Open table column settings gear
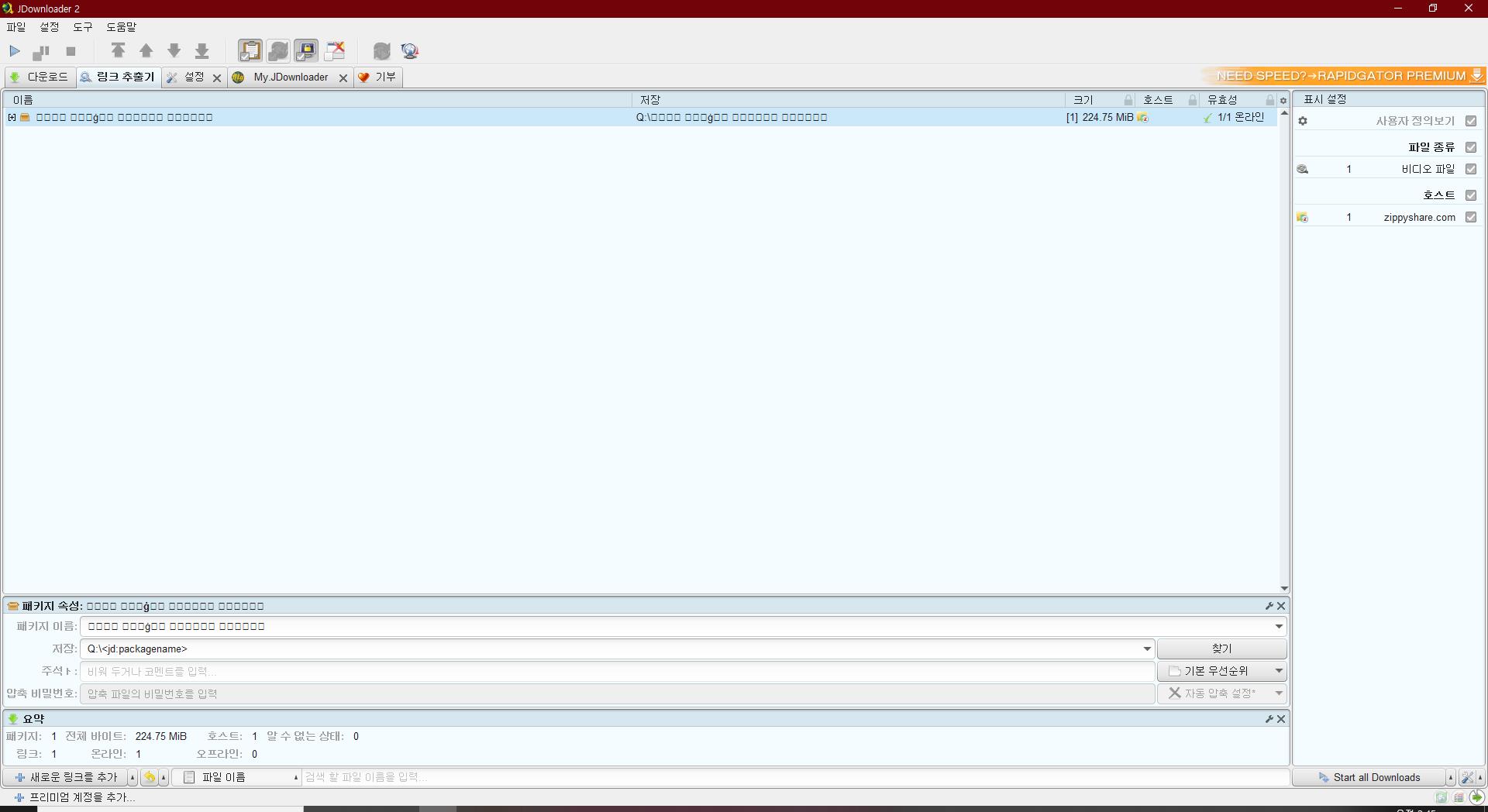The width and height of the screenshot is (1488, 812). click(x=1283, y=100)
